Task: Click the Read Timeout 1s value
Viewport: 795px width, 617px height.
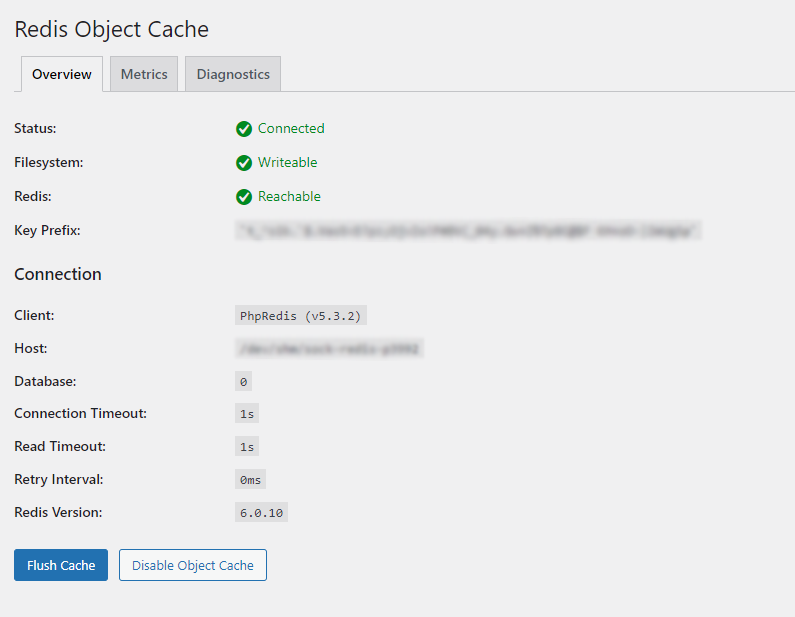Action: pos(247,447)
